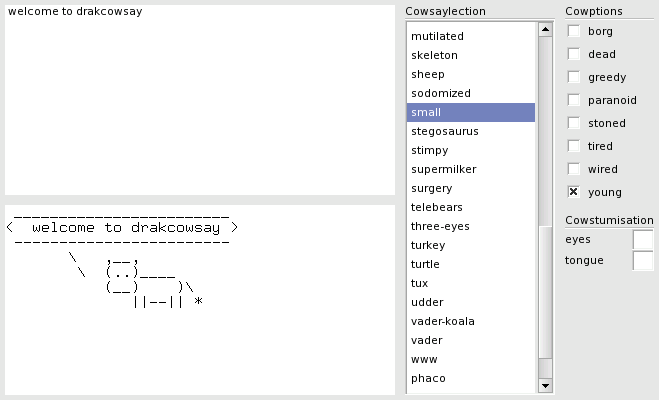Enable the wired checkbox
This screenshot has width=659, height=400.
(x=574, y=169)
